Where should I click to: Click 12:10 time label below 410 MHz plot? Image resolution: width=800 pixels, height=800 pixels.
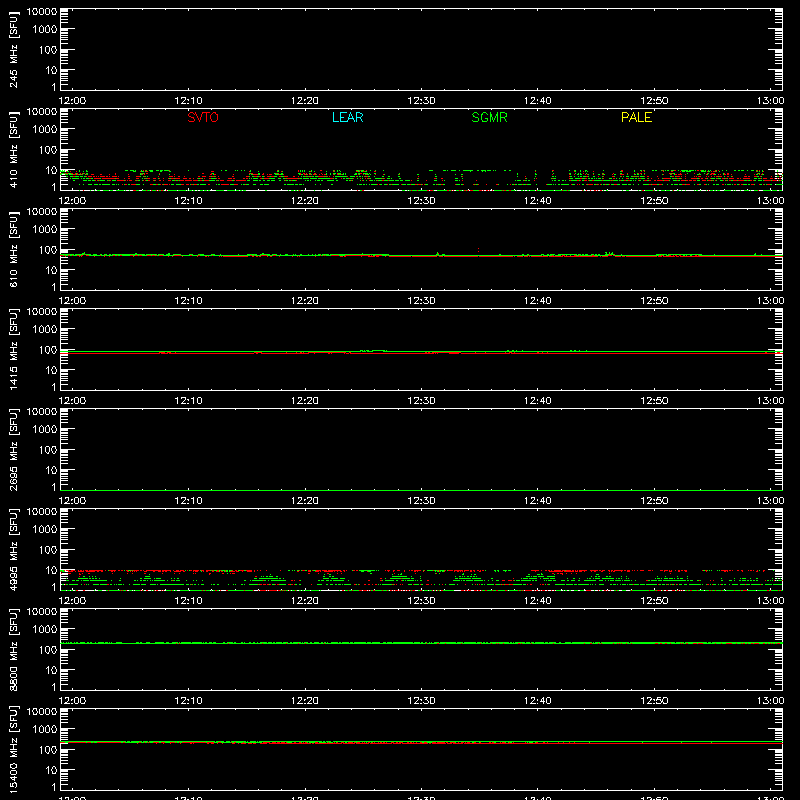188,201
